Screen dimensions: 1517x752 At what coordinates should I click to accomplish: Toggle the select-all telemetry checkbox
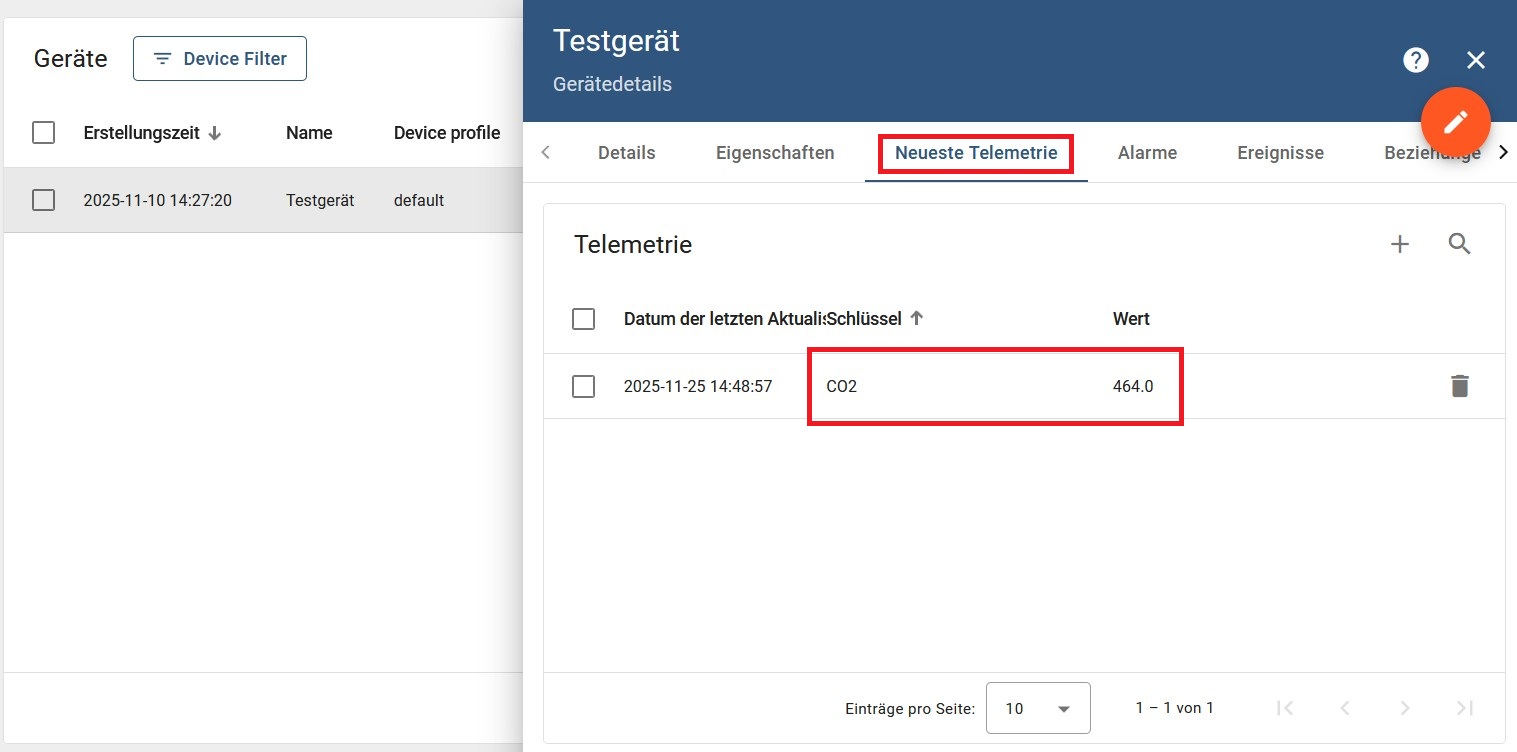tap(583, 319)
